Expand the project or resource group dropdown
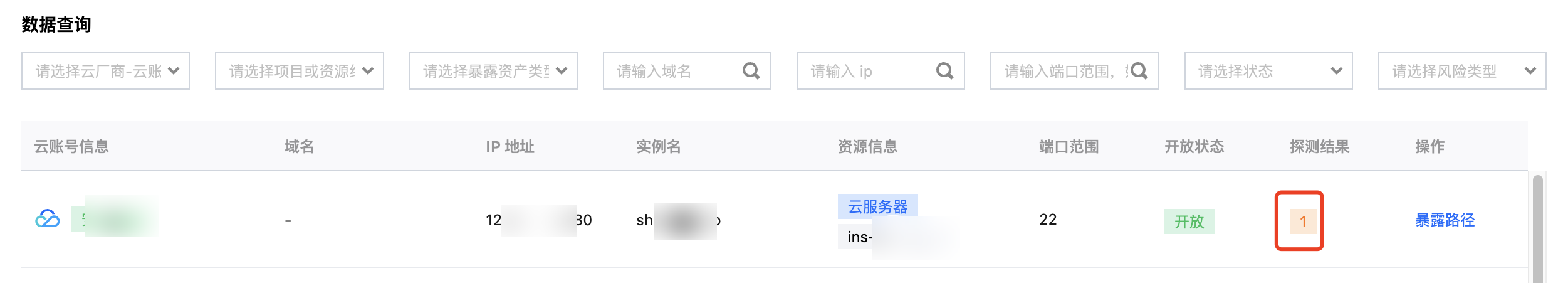 299,72
